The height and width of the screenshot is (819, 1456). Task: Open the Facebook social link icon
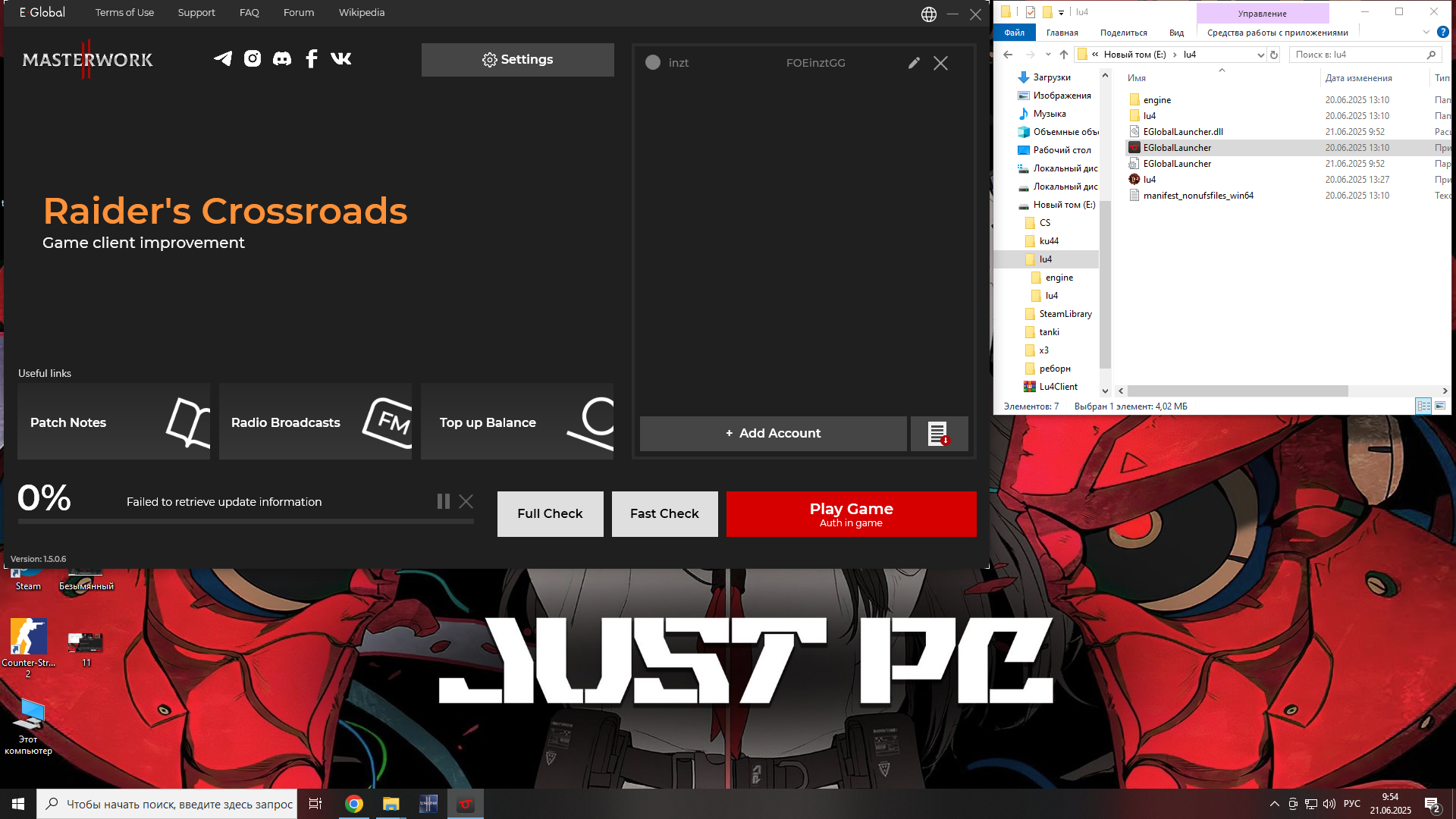pos(312,58)
